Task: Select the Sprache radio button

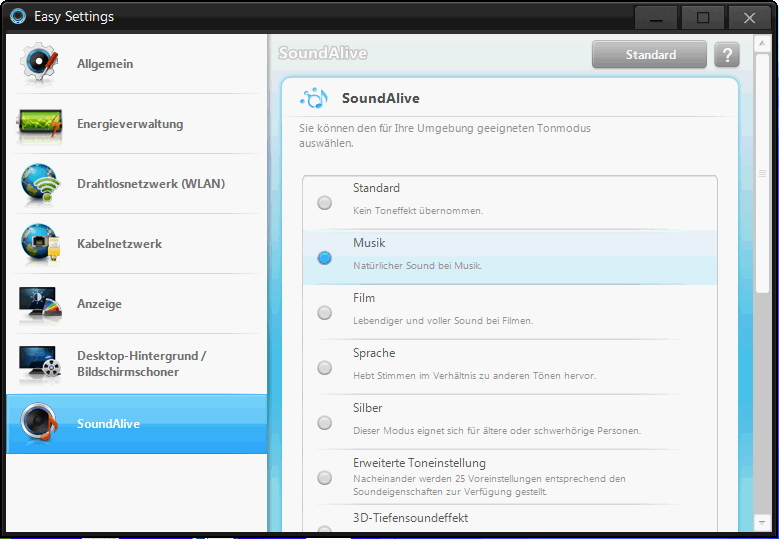Action: click(324, 368)
